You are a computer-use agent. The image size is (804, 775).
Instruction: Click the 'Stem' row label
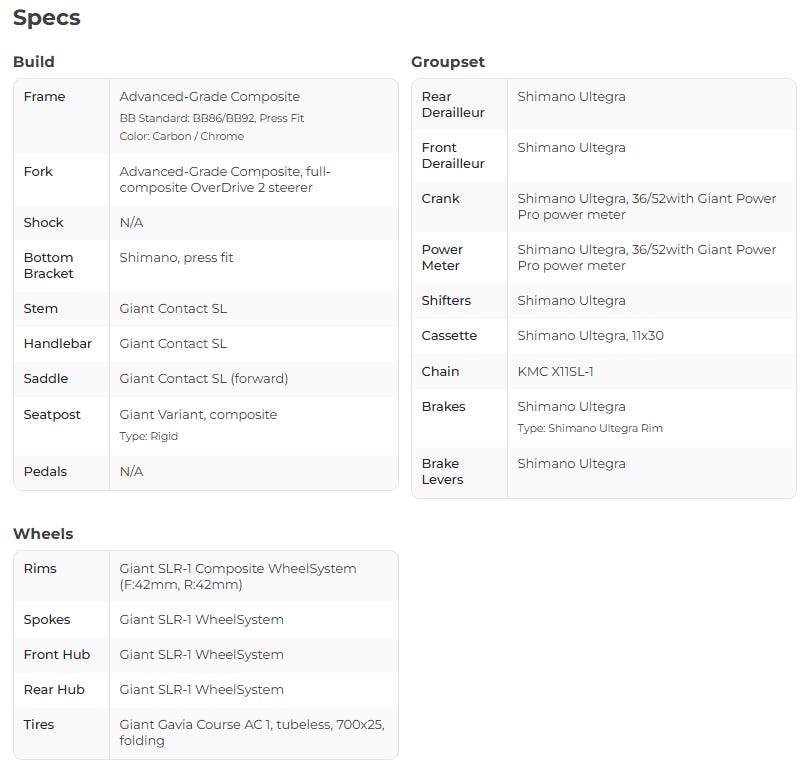[41, 309]
